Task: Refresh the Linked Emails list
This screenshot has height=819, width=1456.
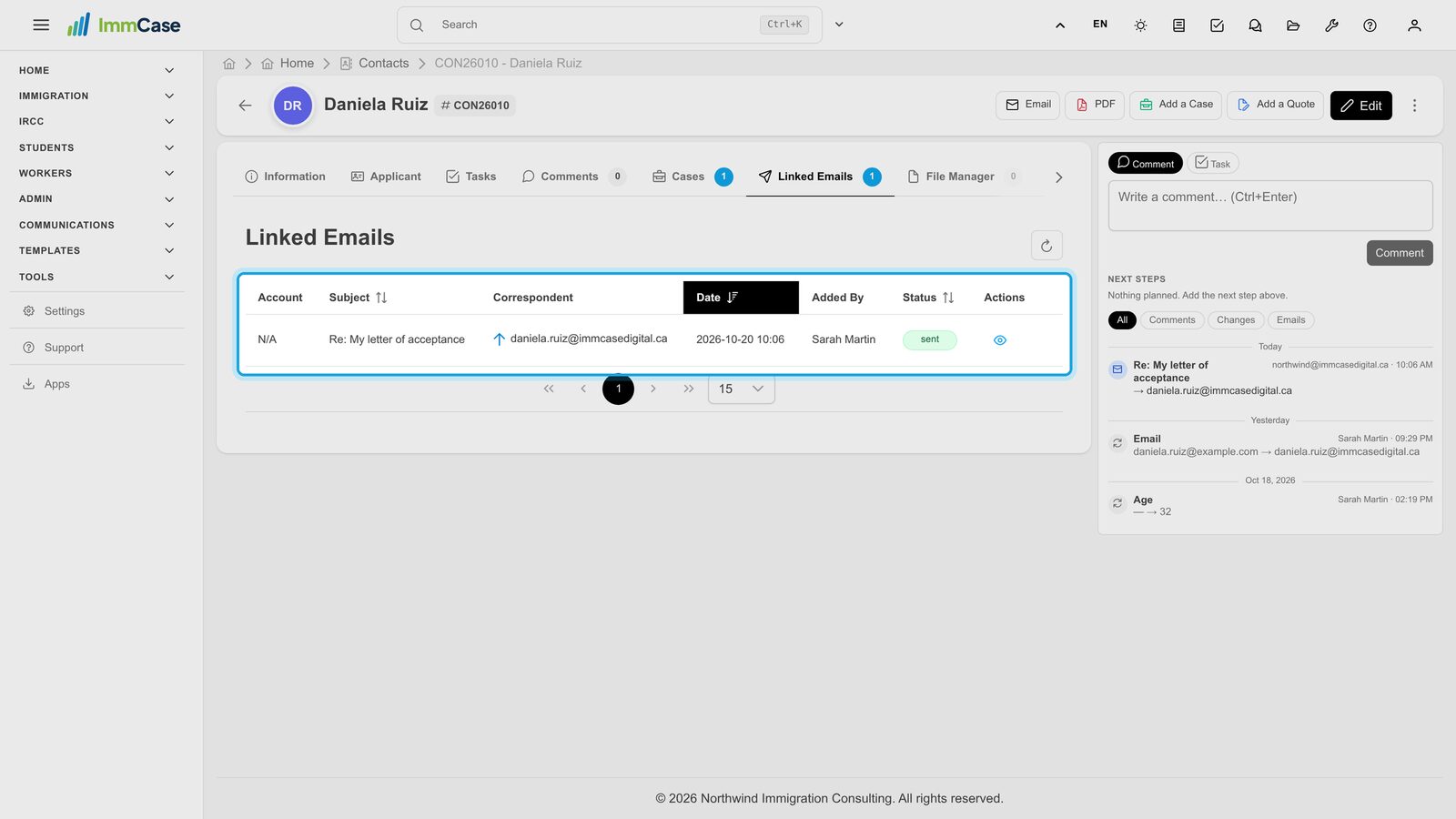Action: click(x=1046, y=245)
